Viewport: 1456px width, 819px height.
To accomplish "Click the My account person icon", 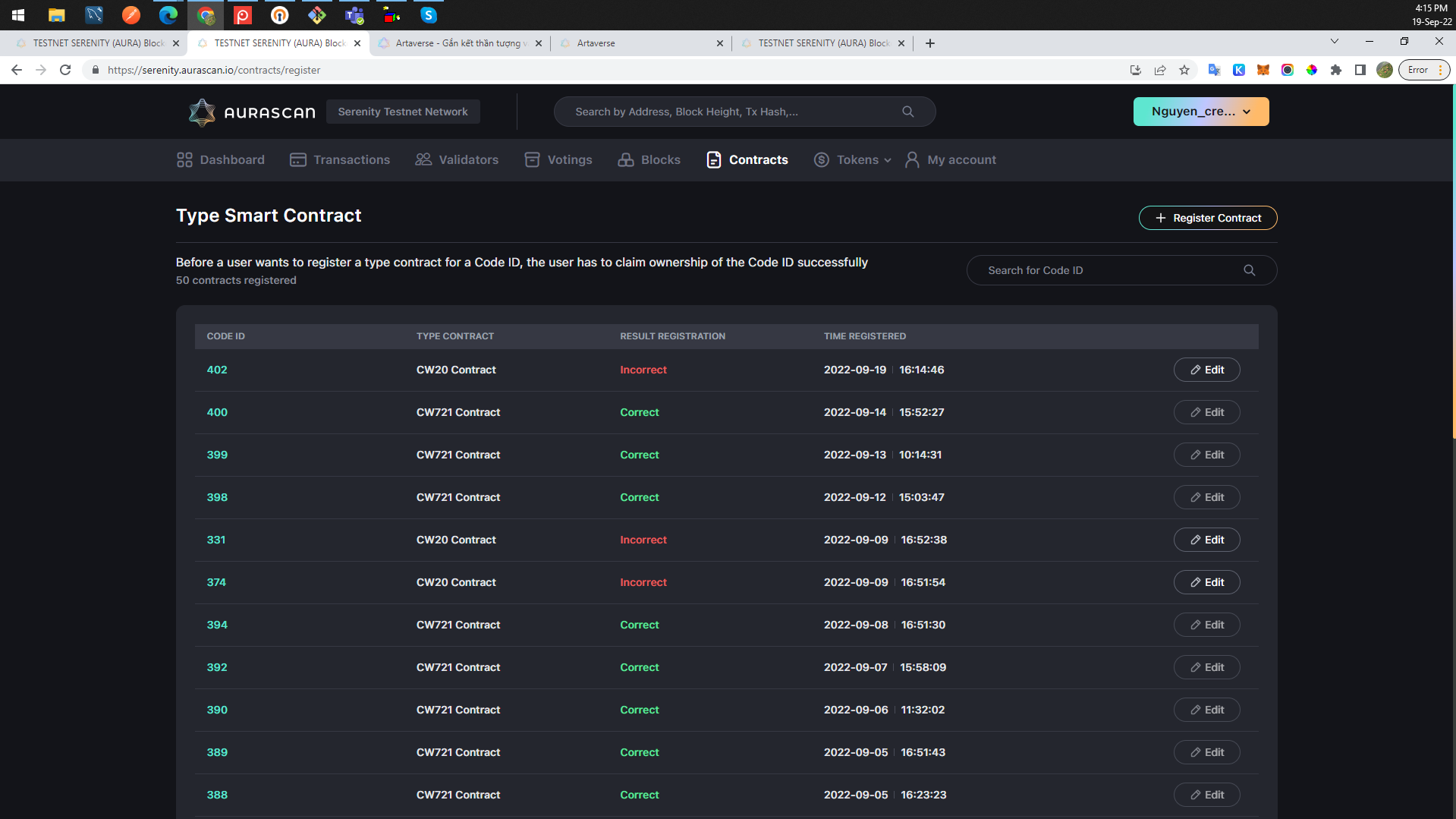I will [x=911, y=159].
